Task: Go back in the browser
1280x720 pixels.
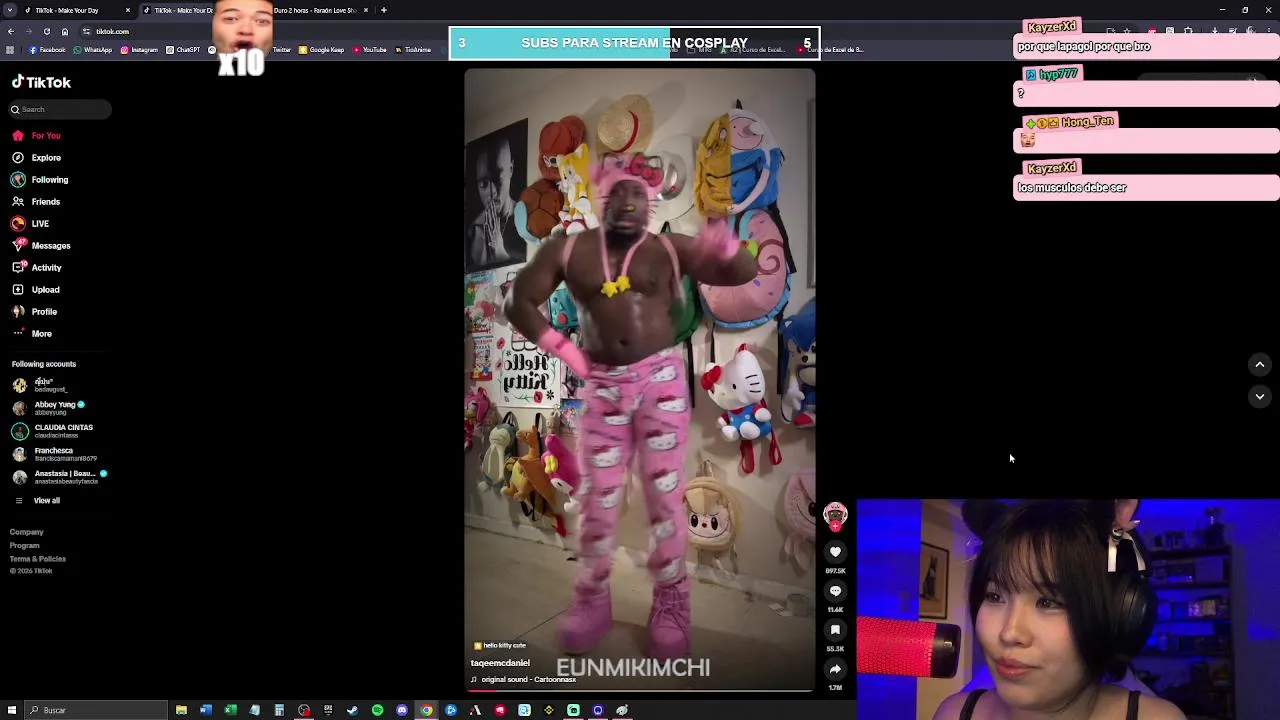Action: click(11, 31)
